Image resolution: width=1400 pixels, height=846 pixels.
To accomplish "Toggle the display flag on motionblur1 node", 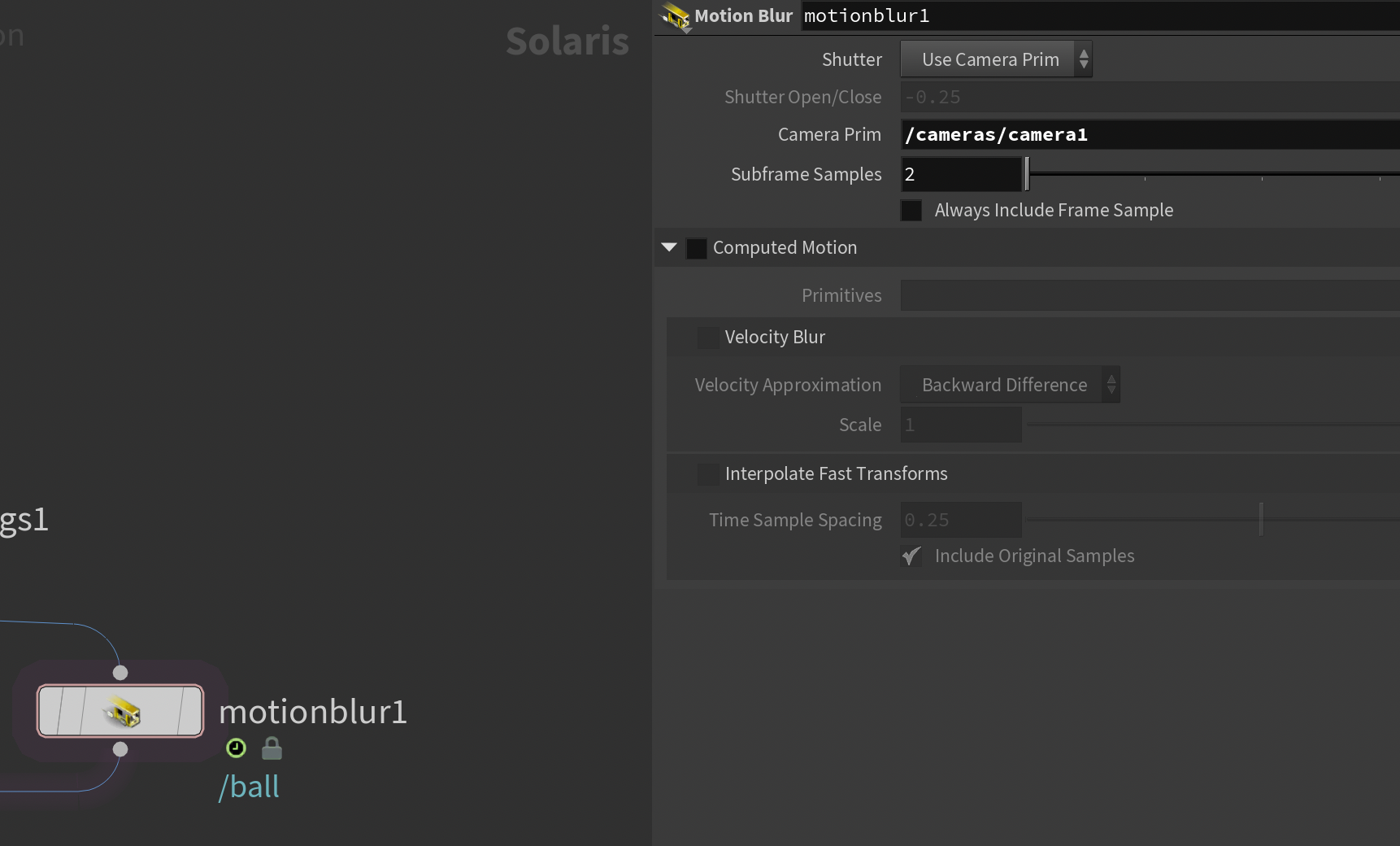I will (x=190, y=711).
